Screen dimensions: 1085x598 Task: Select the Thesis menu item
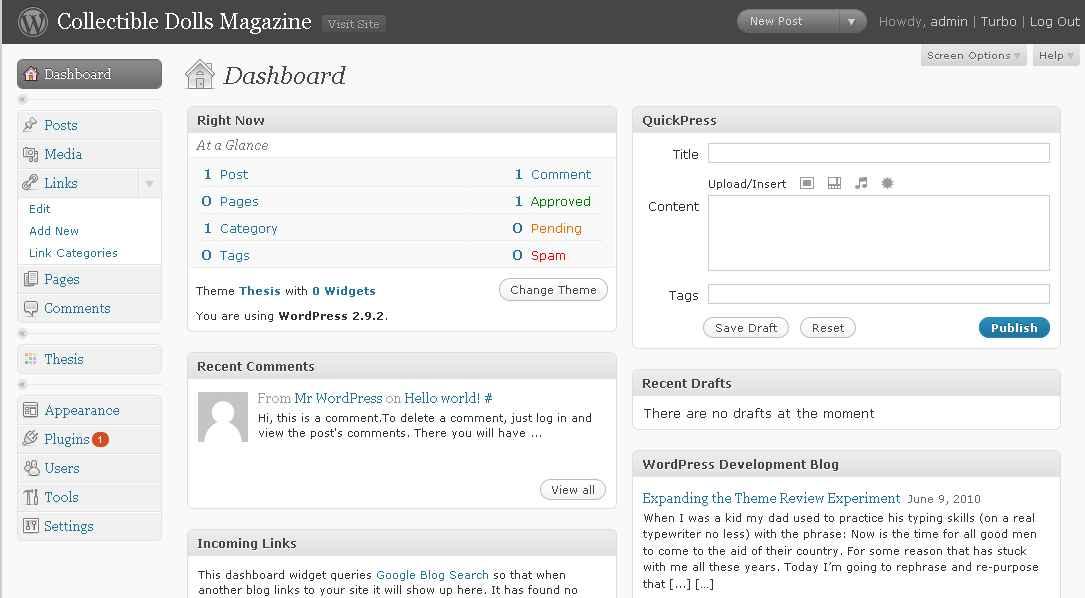point(64,359)
